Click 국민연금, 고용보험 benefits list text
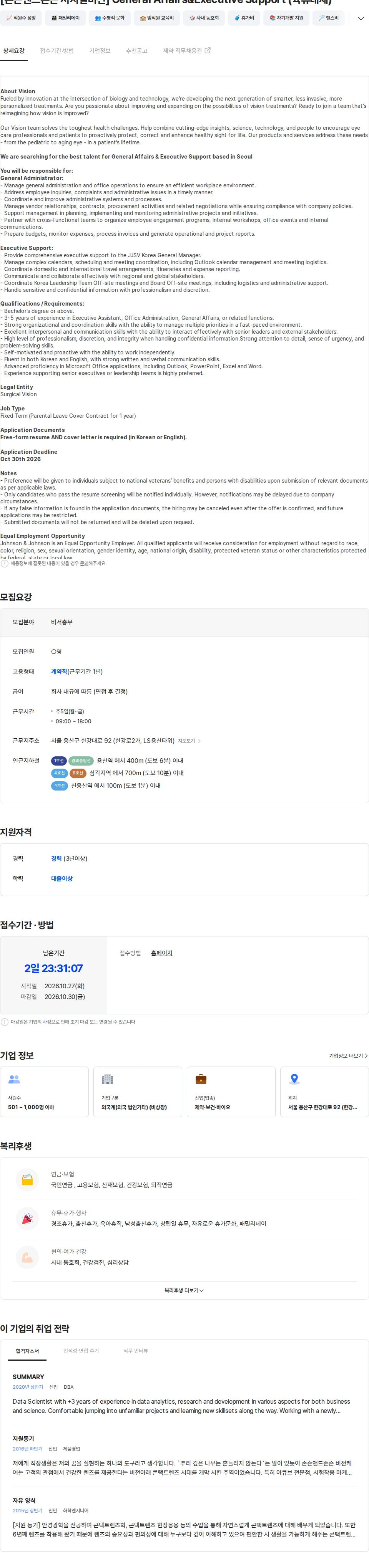Viewport: 369px width, 1568px height. [111, 1185]
